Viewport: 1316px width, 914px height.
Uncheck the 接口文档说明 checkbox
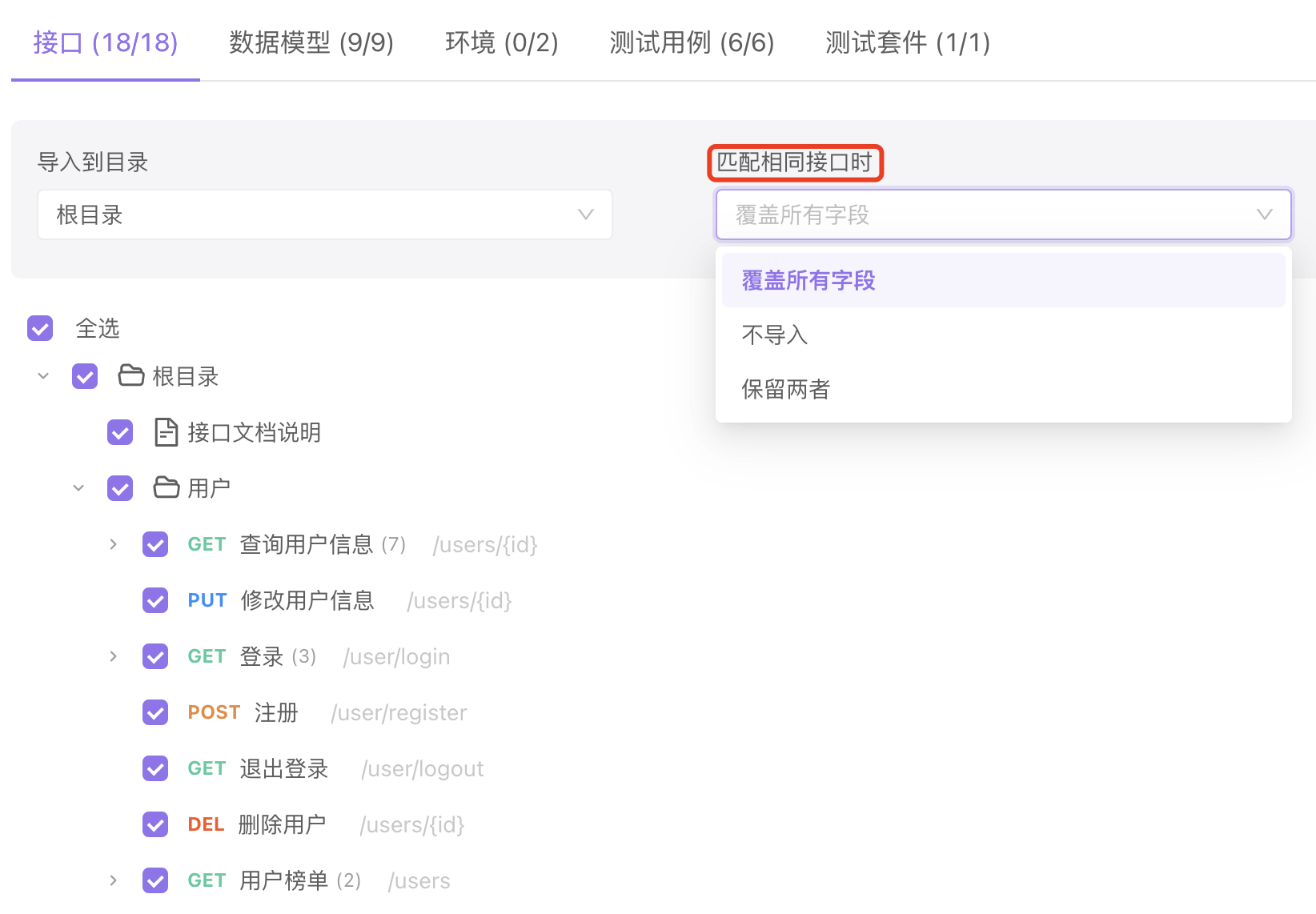120,432
